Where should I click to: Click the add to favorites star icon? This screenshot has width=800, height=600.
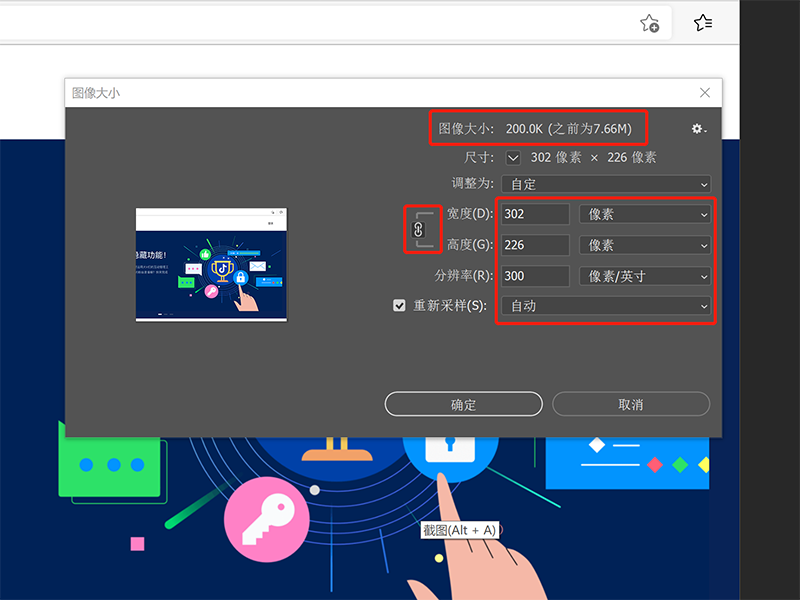point(650,23)
